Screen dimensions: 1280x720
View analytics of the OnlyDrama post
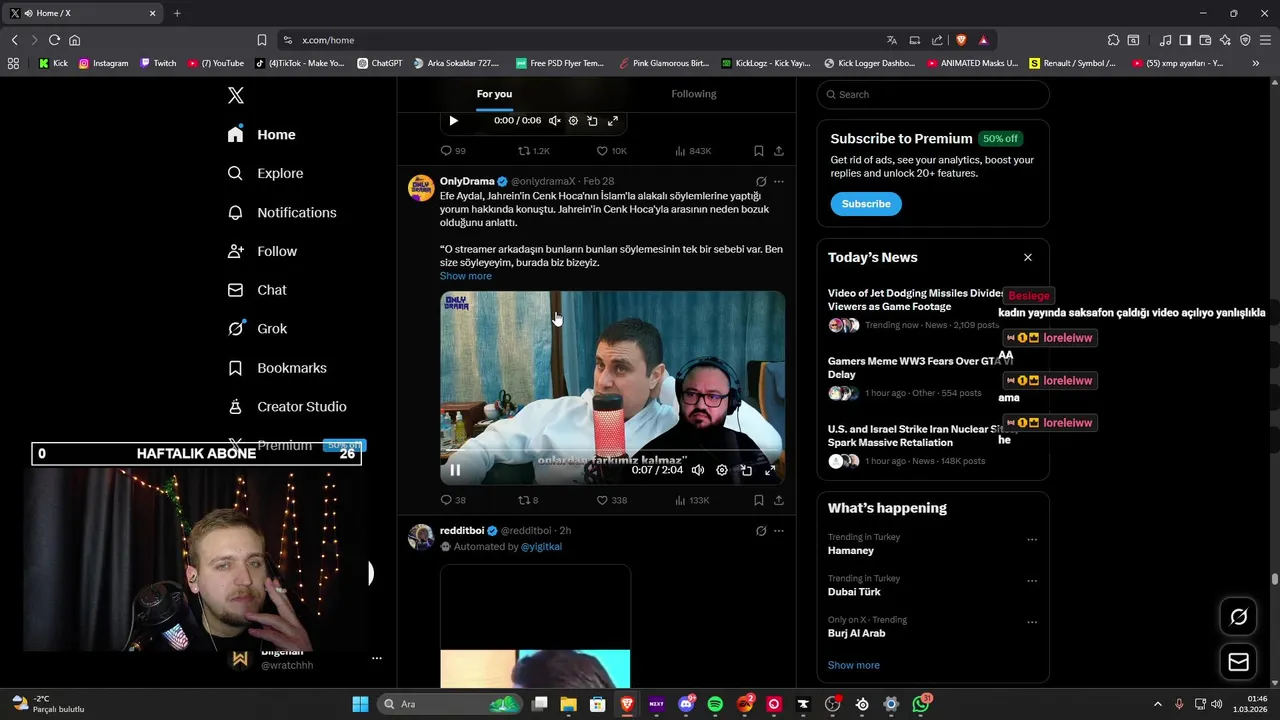tap(692, 500)
